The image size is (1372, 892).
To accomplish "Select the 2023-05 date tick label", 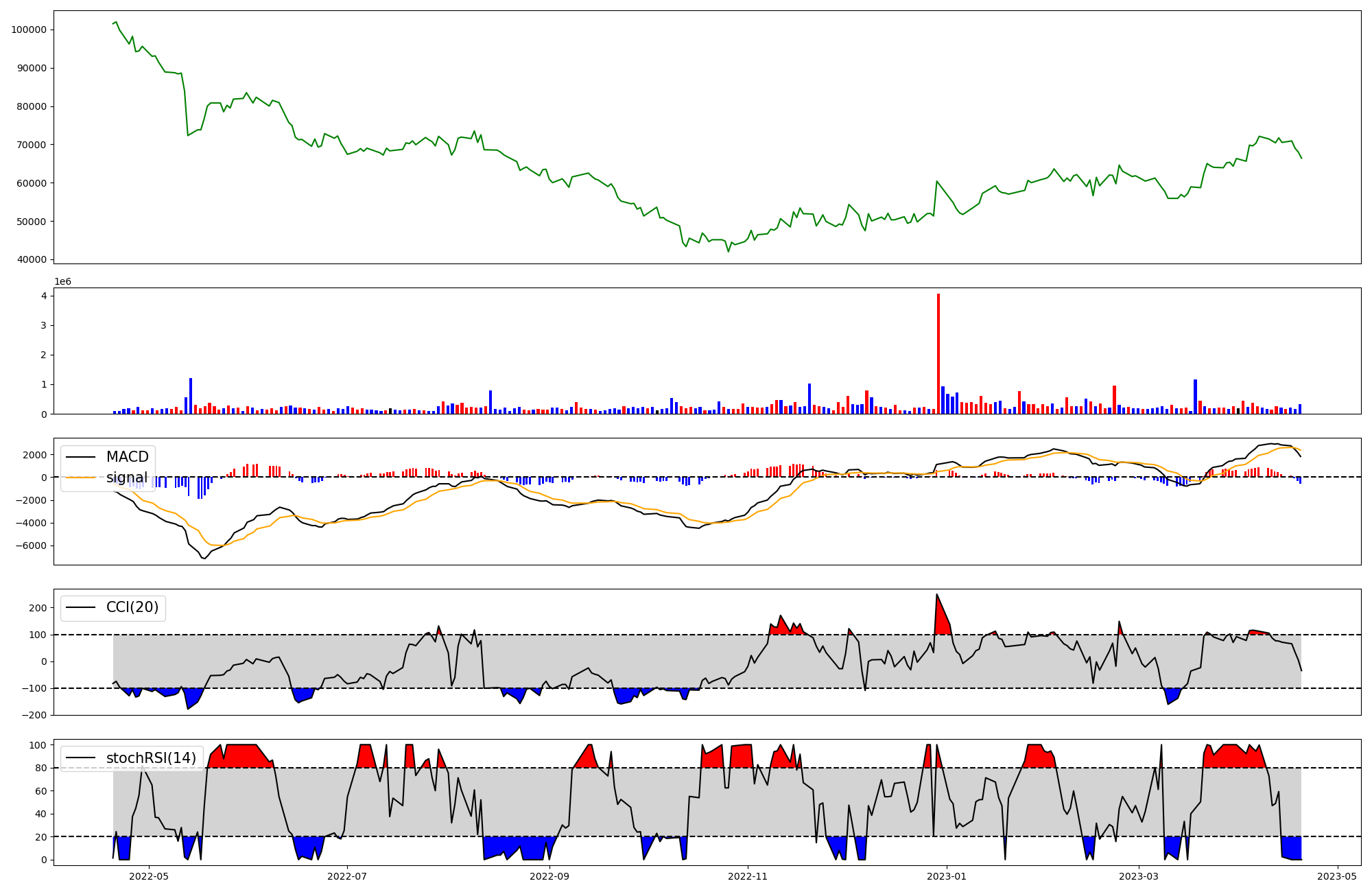I will pyautogui.click(x=1337, y=876).
